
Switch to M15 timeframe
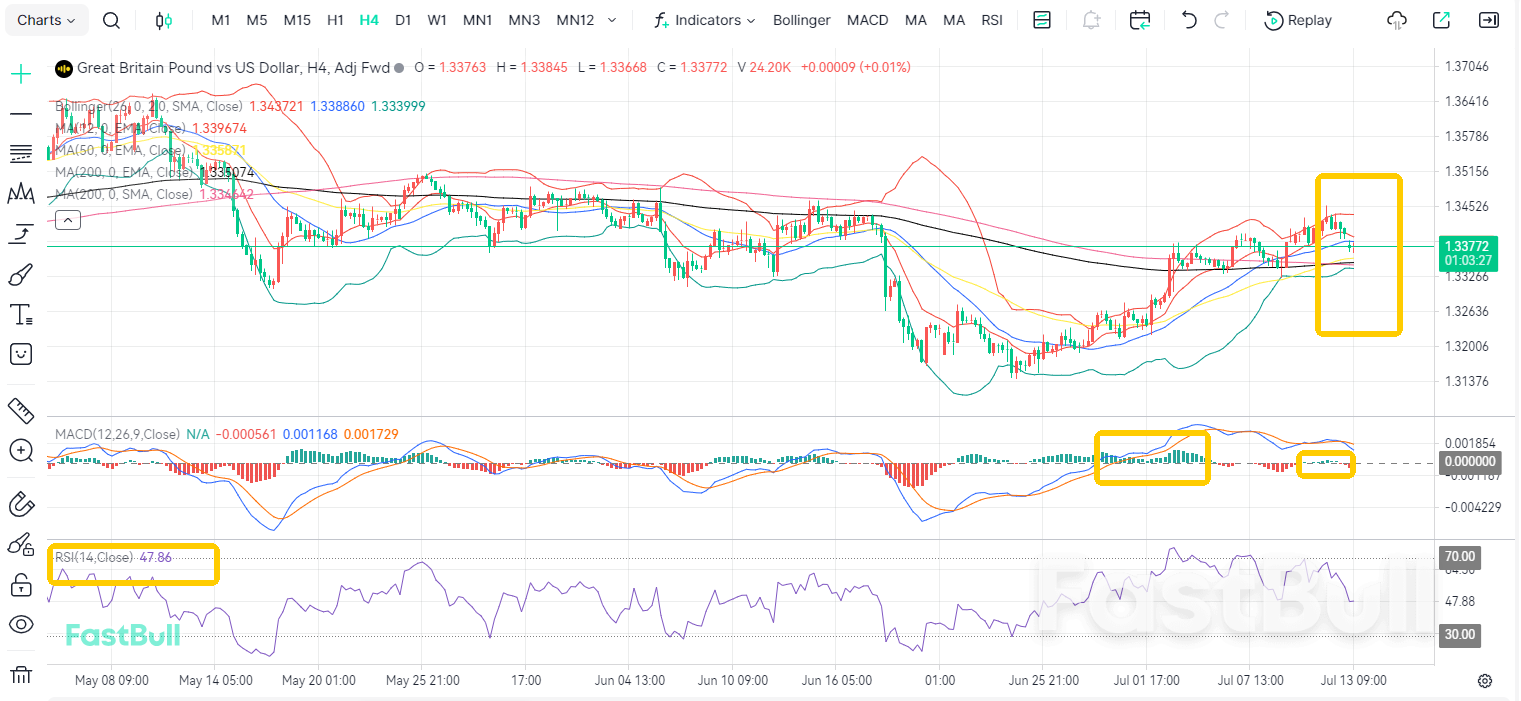pyautogui.click(x=297, y=20)
